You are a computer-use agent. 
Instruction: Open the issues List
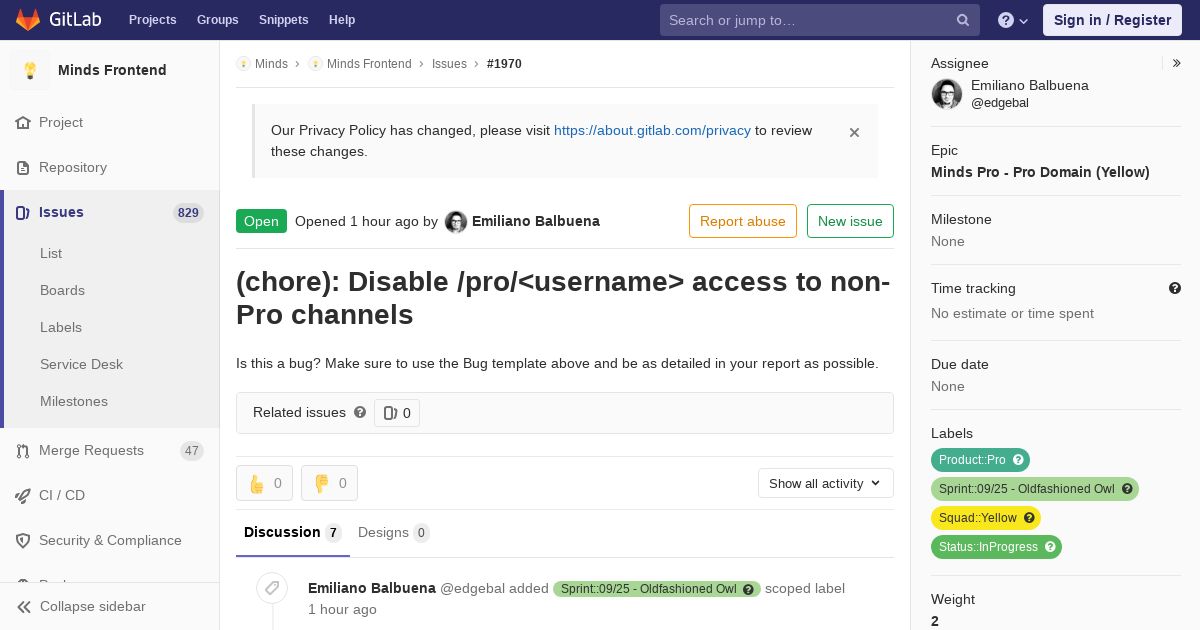point(51,253)
